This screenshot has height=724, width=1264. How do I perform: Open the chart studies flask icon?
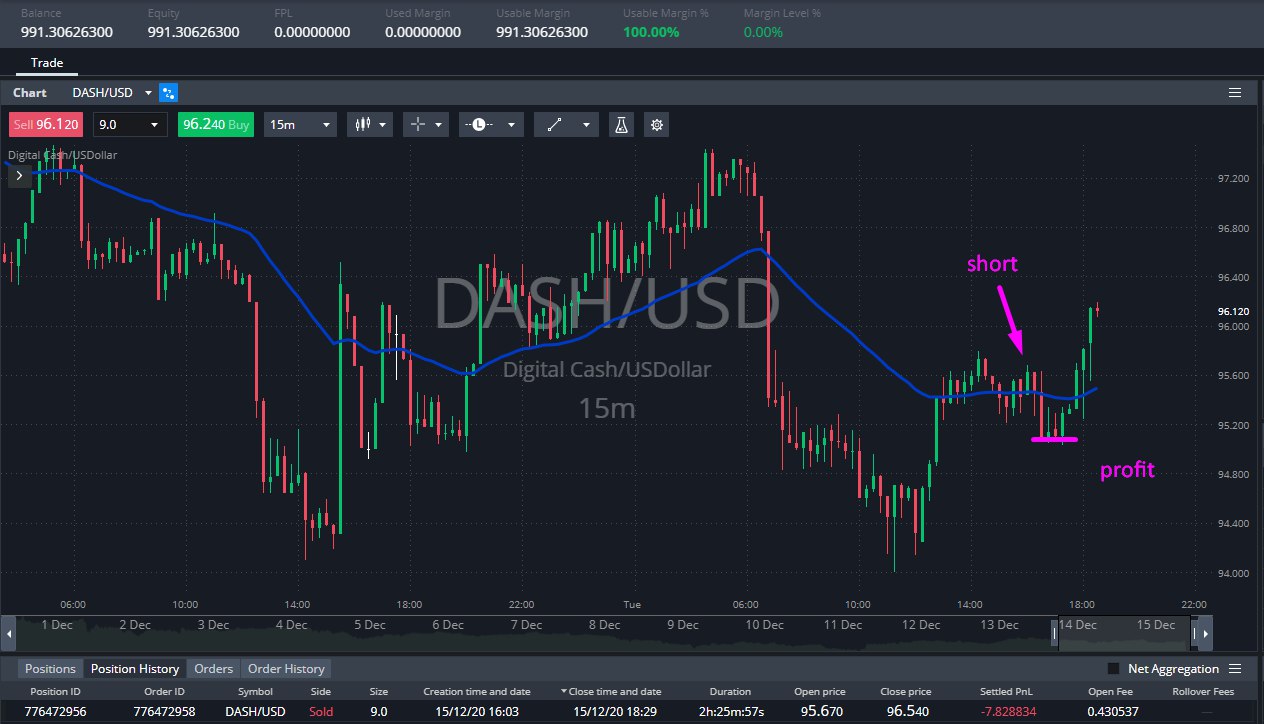[621, 125]
